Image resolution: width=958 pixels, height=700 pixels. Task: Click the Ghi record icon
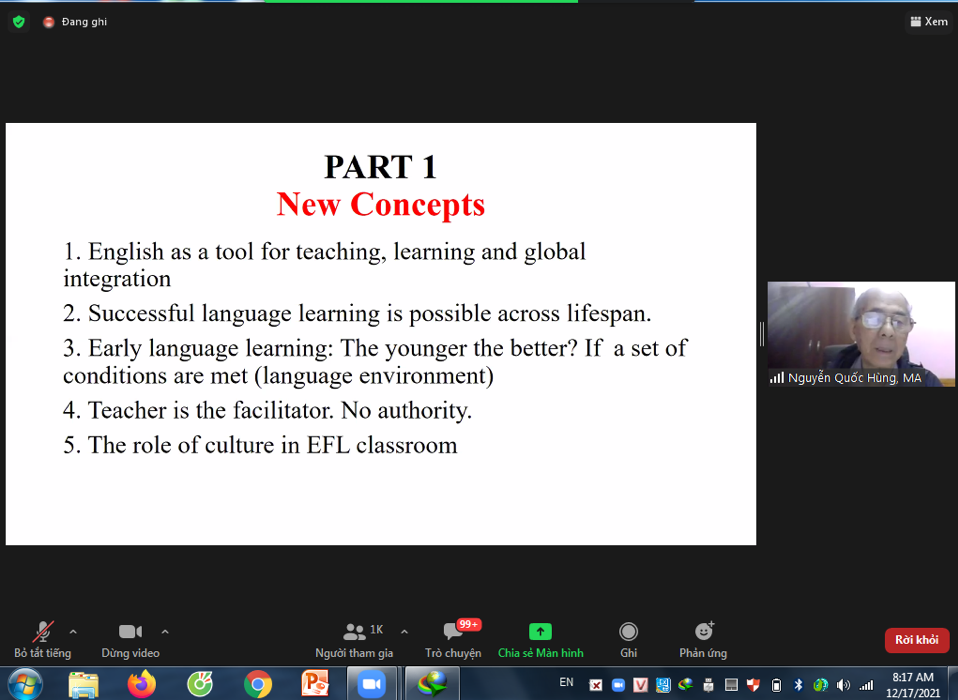tap(628, 632)
